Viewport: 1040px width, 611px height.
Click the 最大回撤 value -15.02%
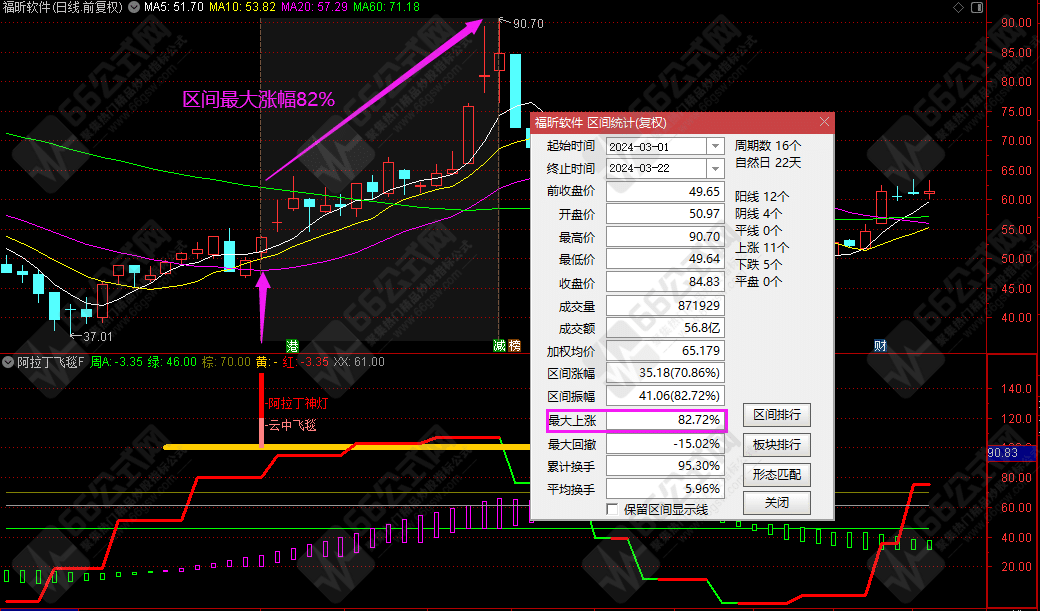tap(666, 443)
